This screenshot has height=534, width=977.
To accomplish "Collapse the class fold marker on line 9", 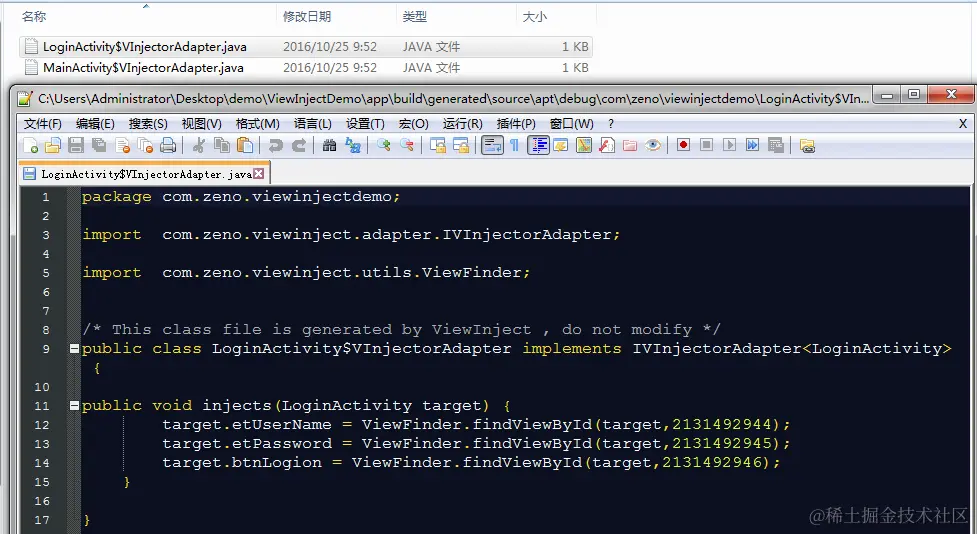I will click(x=74, y=349).
